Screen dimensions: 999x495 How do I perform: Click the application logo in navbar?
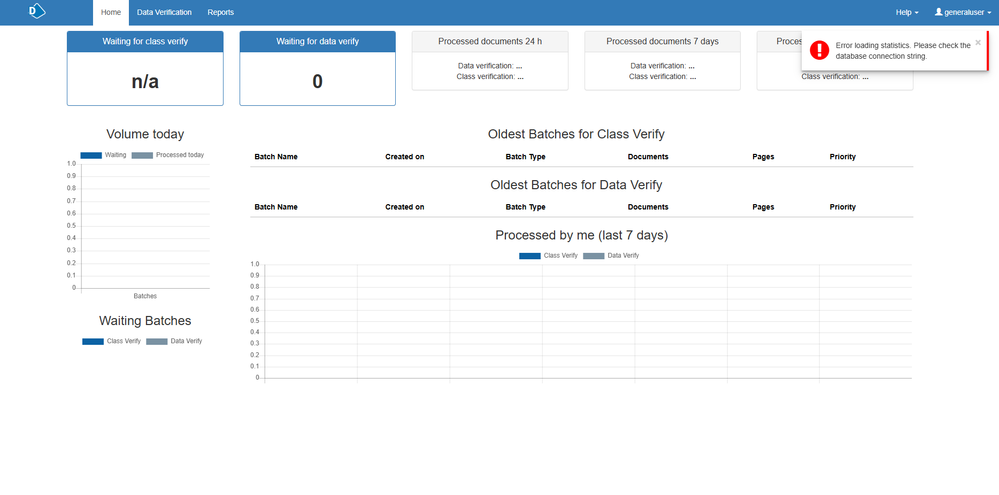(x=38, y=11)
